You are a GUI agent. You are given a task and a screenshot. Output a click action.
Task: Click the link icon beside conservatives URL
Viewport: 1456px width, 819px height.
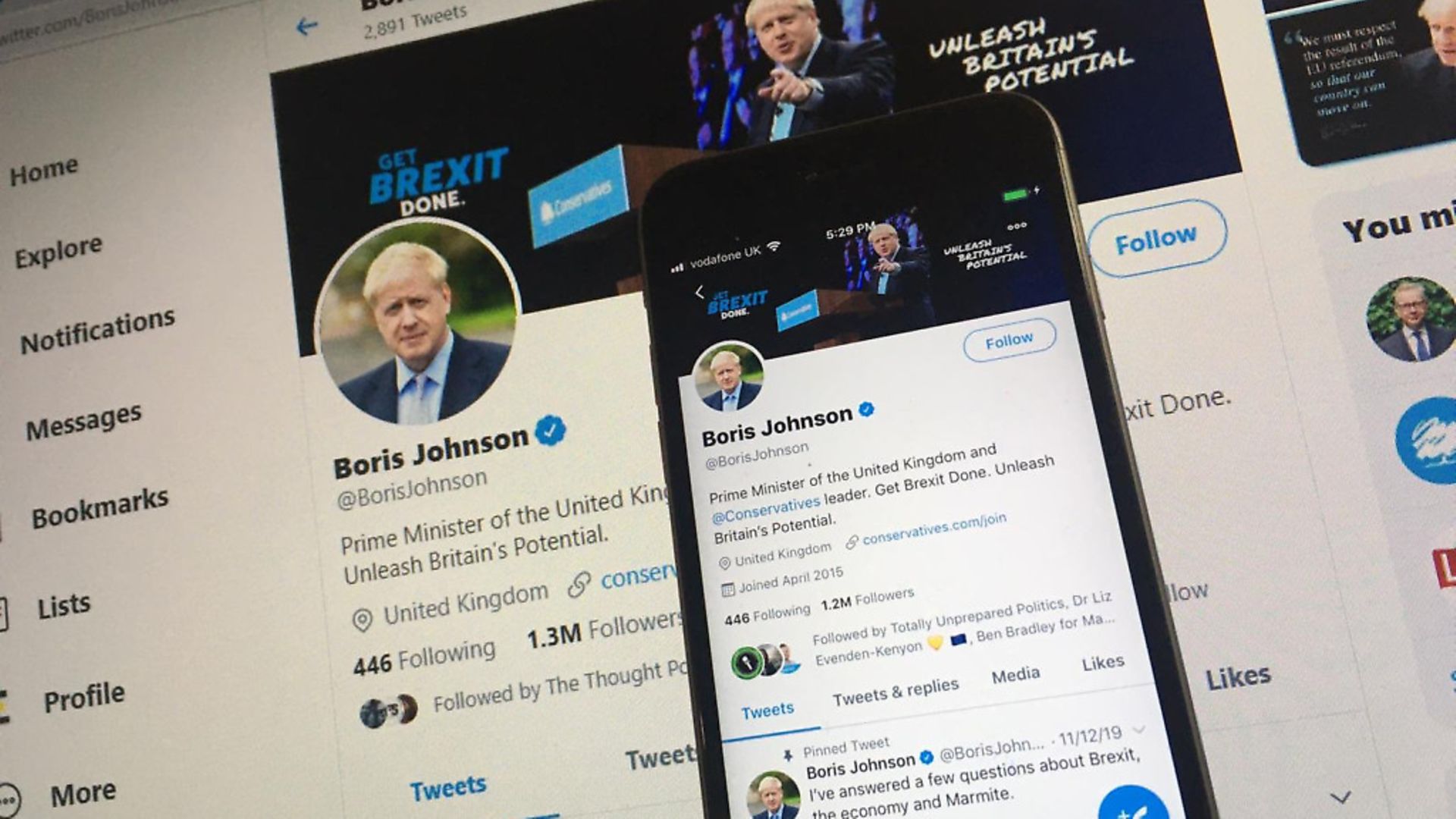click(579, 584)
